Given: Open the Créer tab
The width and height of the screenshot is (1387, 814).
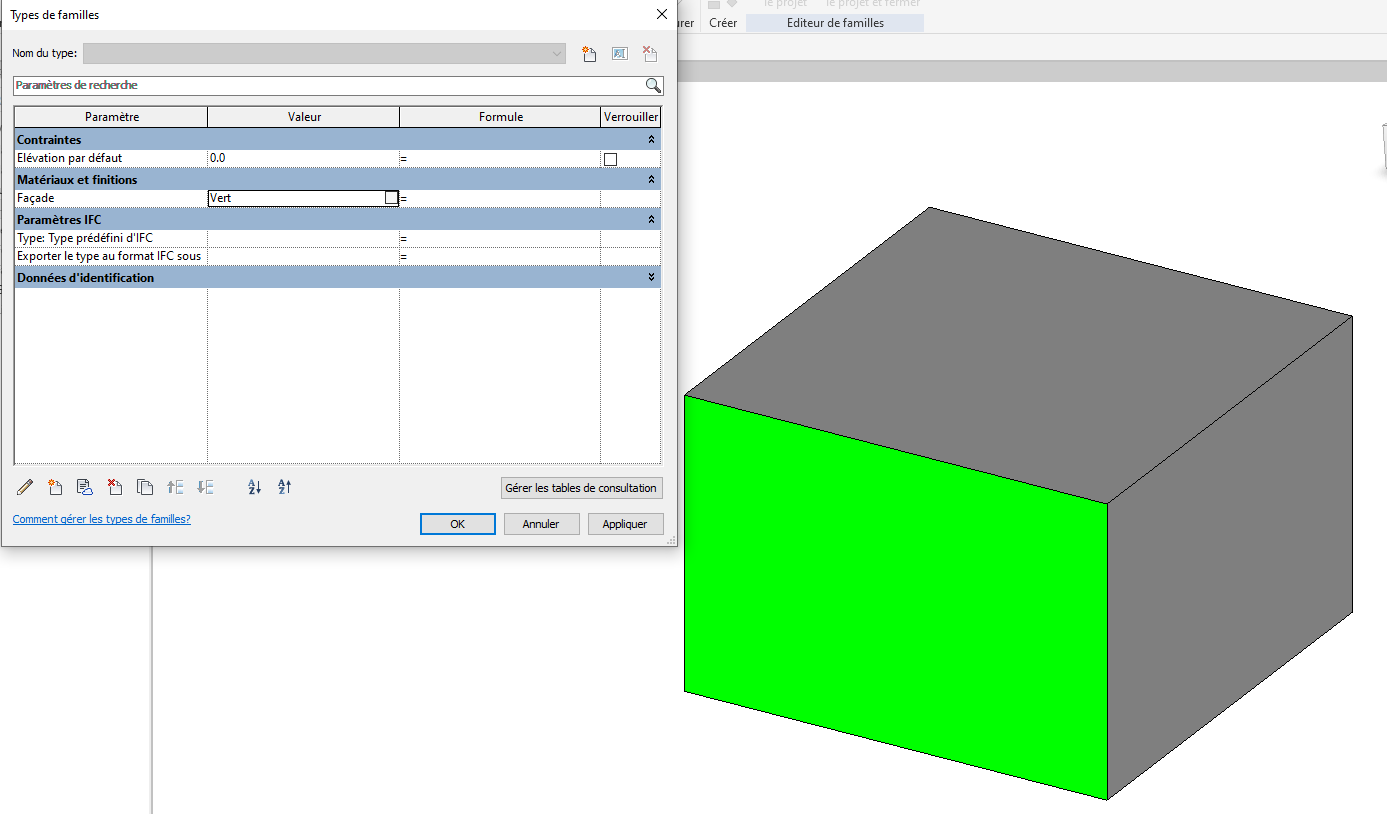Looking at the screenshot, I should click(722, 23).
